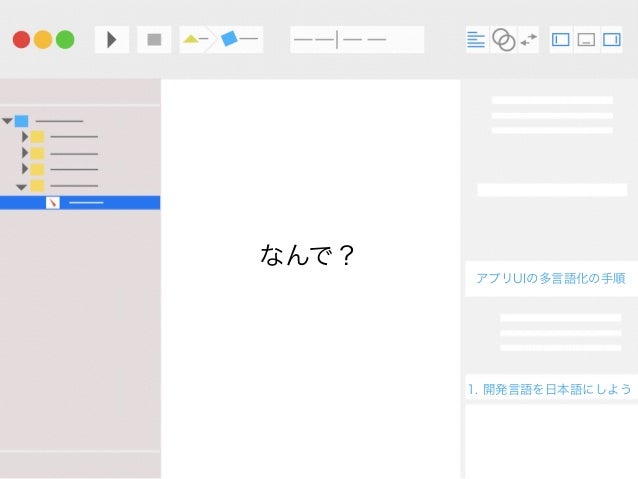Select the highlighted Swift file row
The image size is (638, 479).
tap(80, 203)
